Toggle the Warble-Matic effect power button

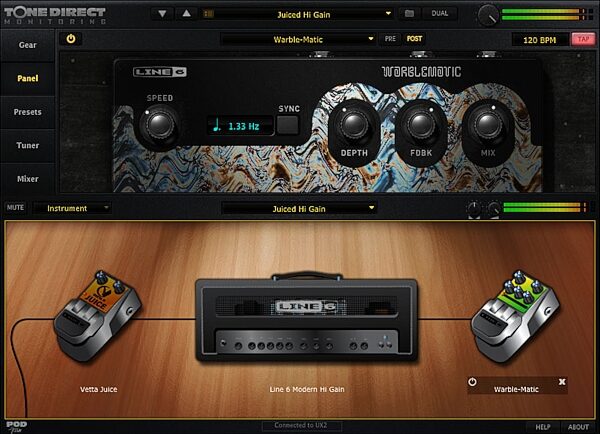(71, 39)
